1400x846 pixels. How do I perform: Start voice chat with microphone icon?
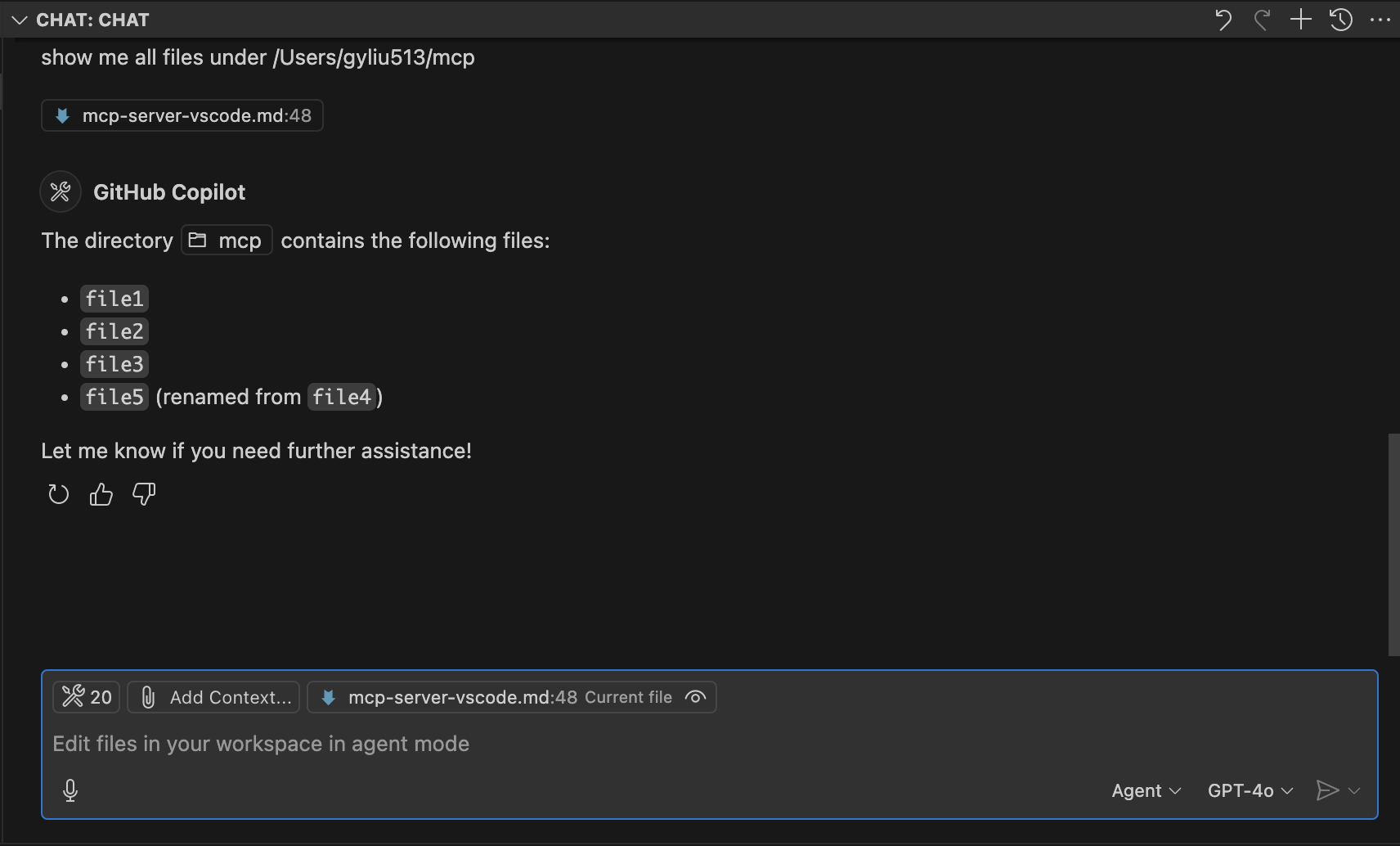[70, 790]
